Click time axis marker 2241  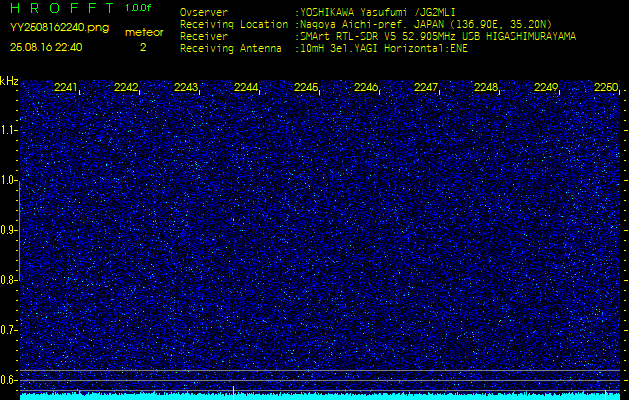(x=65, y=87)
